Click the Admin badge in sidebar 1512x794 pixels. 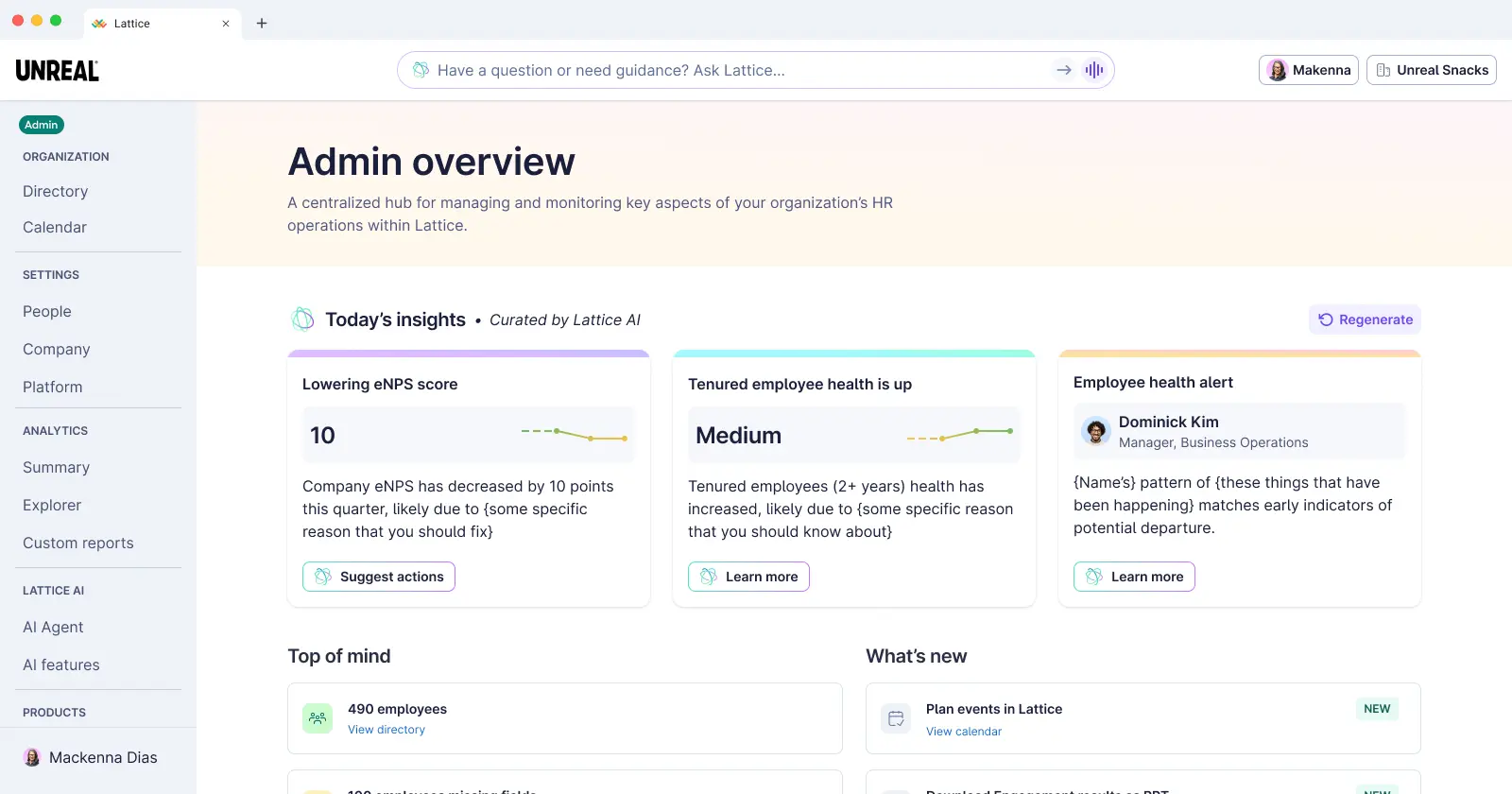[x=42, y=125]
